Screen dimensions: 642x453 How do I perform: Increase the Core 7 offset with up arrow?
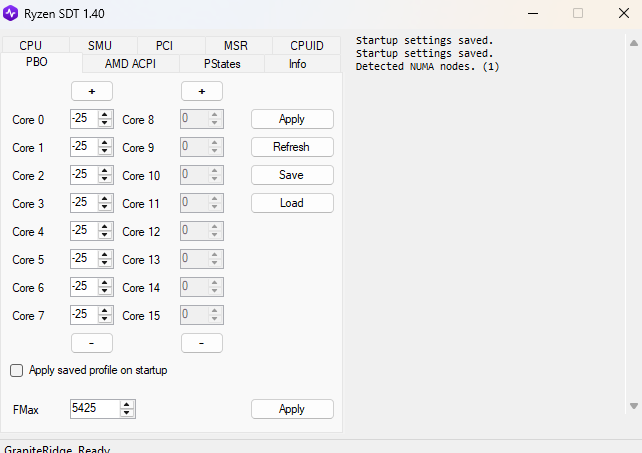(x=105, y=311)
